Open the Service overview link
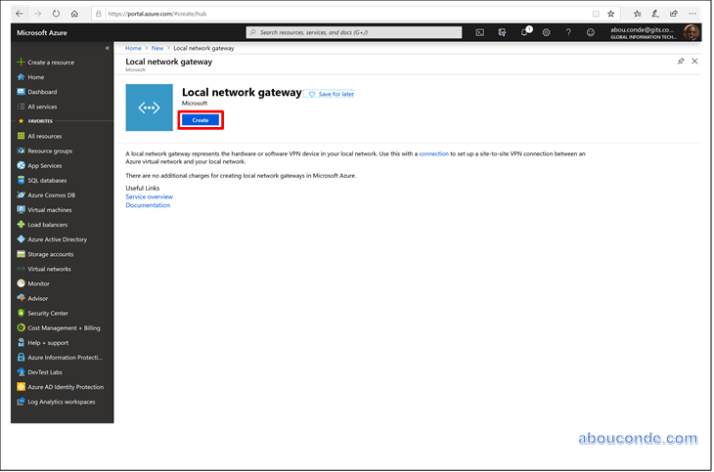The image size is (714, 472). (x=149, y=197)
